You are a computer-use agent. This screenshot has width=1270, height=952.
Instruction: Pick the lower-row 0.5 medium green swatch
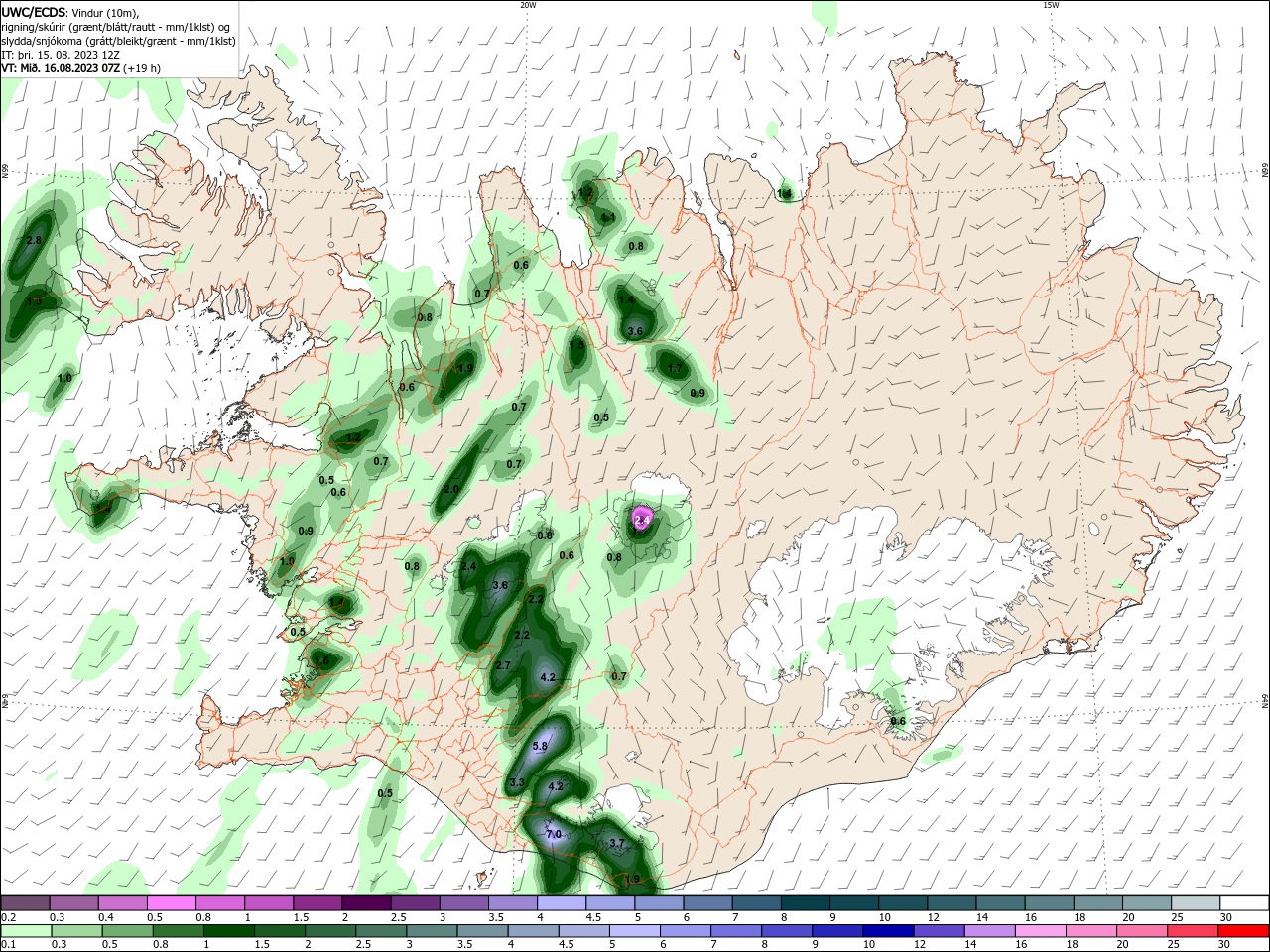127,931
